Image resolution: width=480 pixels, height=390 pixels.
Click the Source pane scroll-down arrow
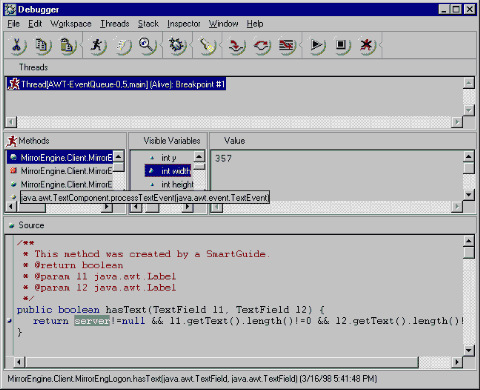[469, 350]
